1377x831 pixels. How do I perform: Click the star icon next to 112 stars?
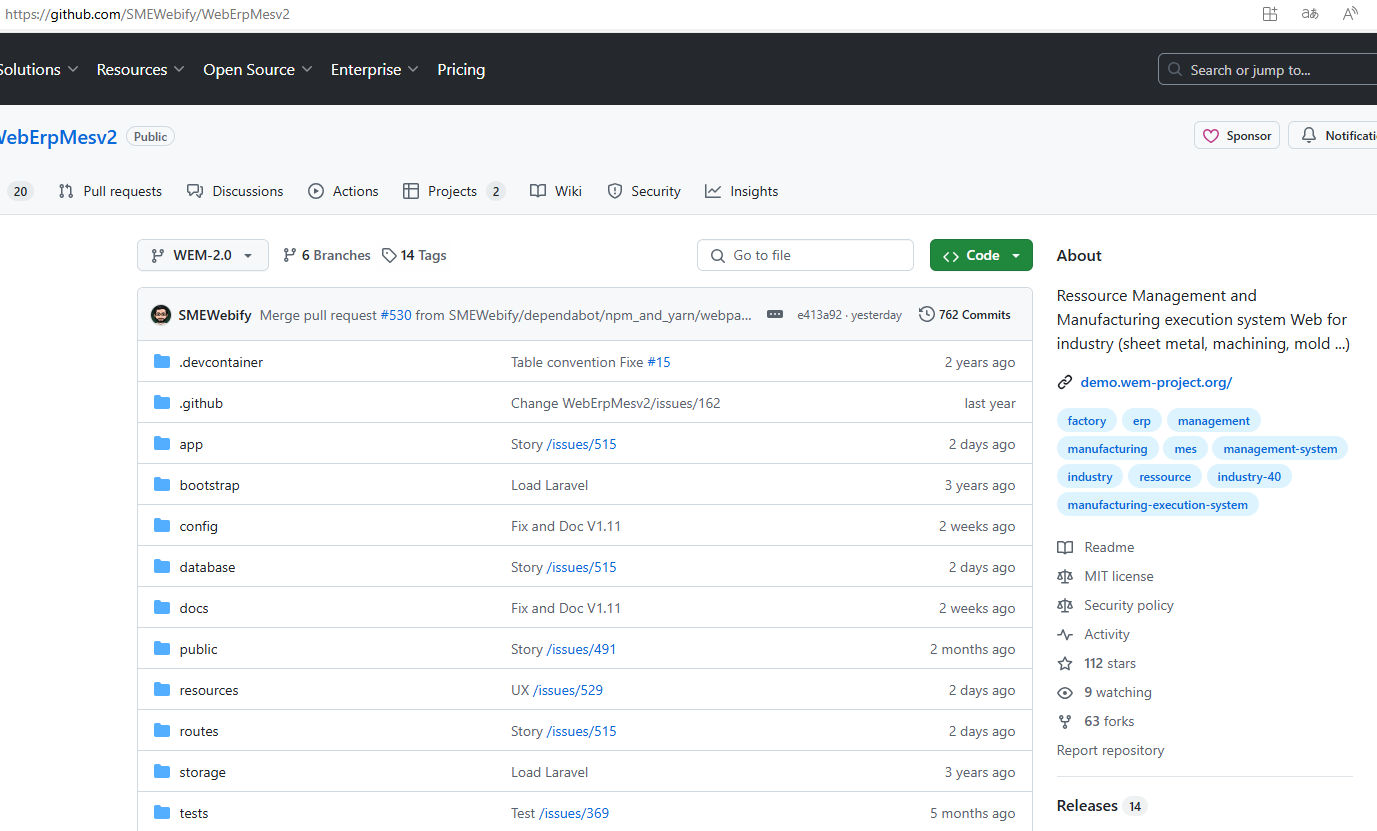[1065, 663]
